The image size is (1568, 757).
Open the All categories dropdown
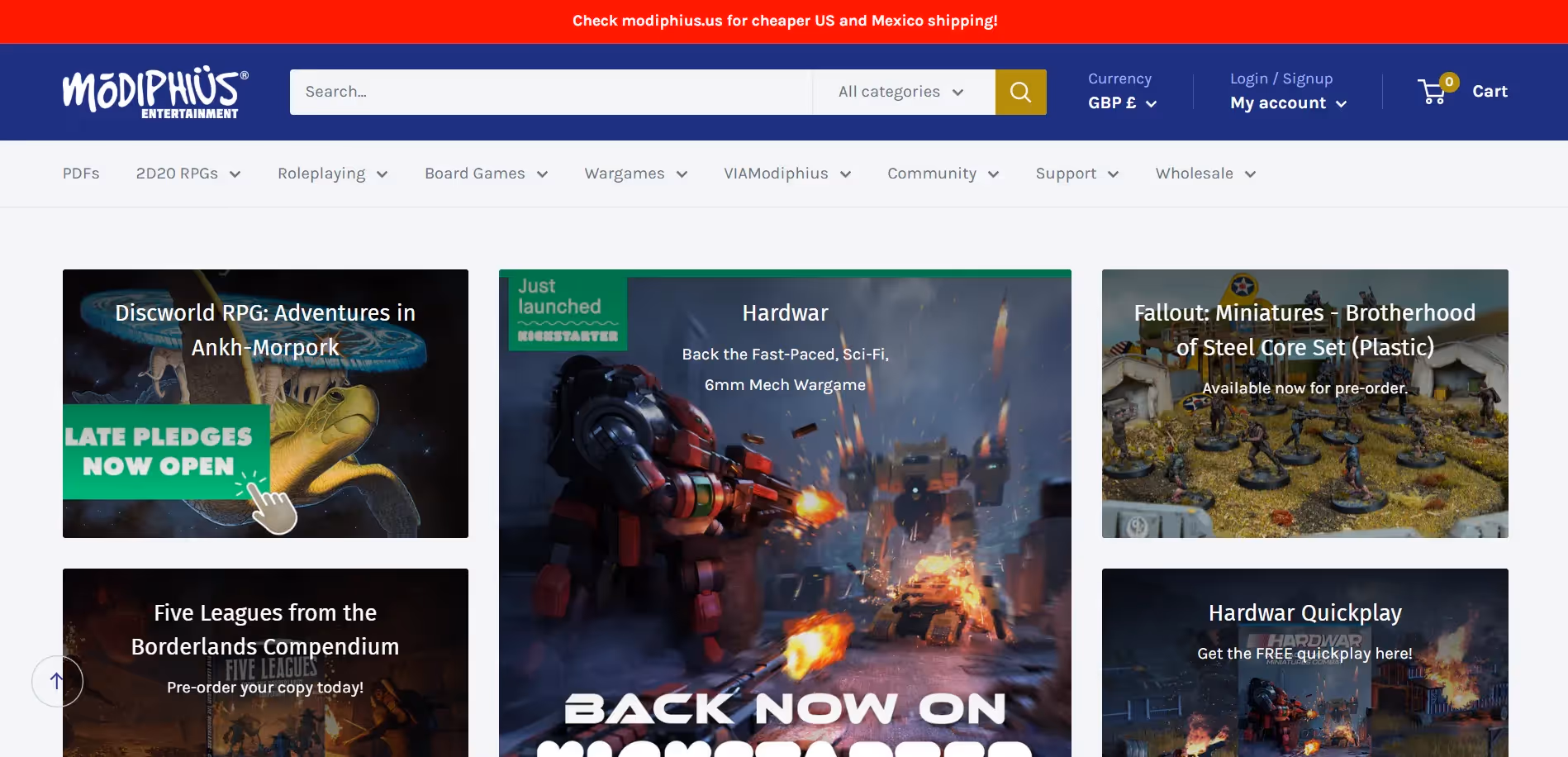click(x=904, y=92)
